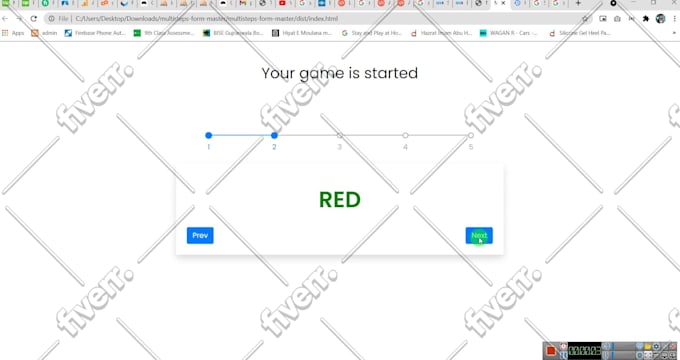Reload the page
The width and height of the screenshot is (680, 360).
pos(34,19)
